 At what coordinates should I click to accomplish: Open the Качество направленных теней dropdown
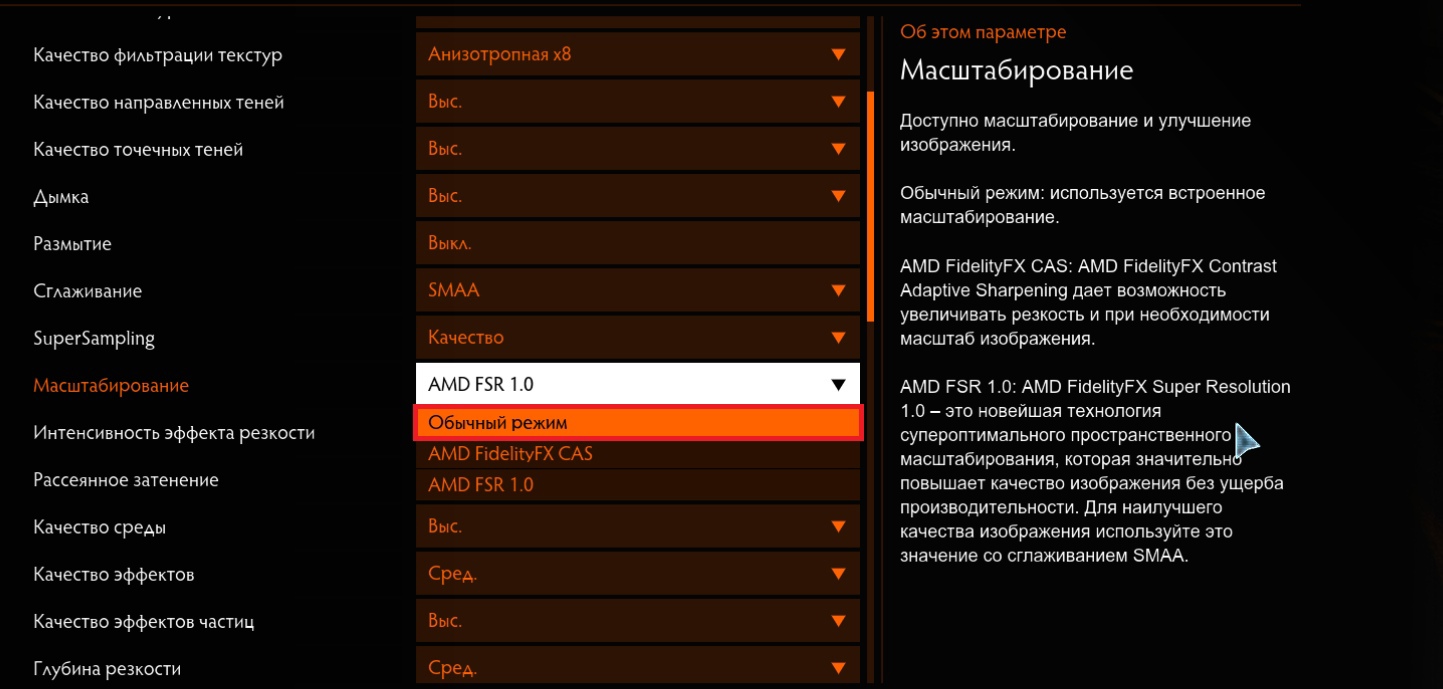(x=638, y=102)
